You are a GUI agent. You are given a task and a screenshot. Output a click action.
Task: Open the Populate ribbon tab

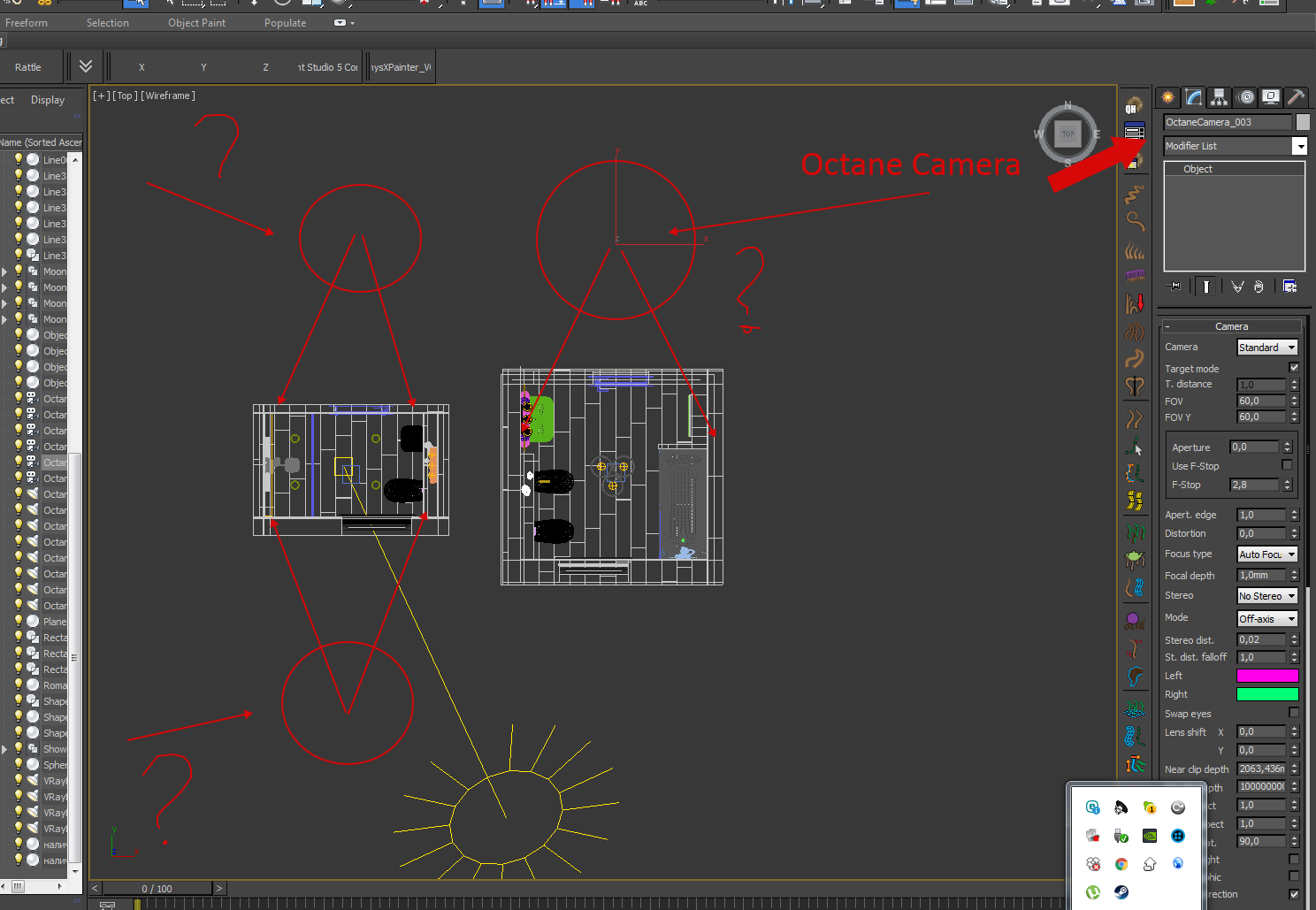click(x=285, y=23)
